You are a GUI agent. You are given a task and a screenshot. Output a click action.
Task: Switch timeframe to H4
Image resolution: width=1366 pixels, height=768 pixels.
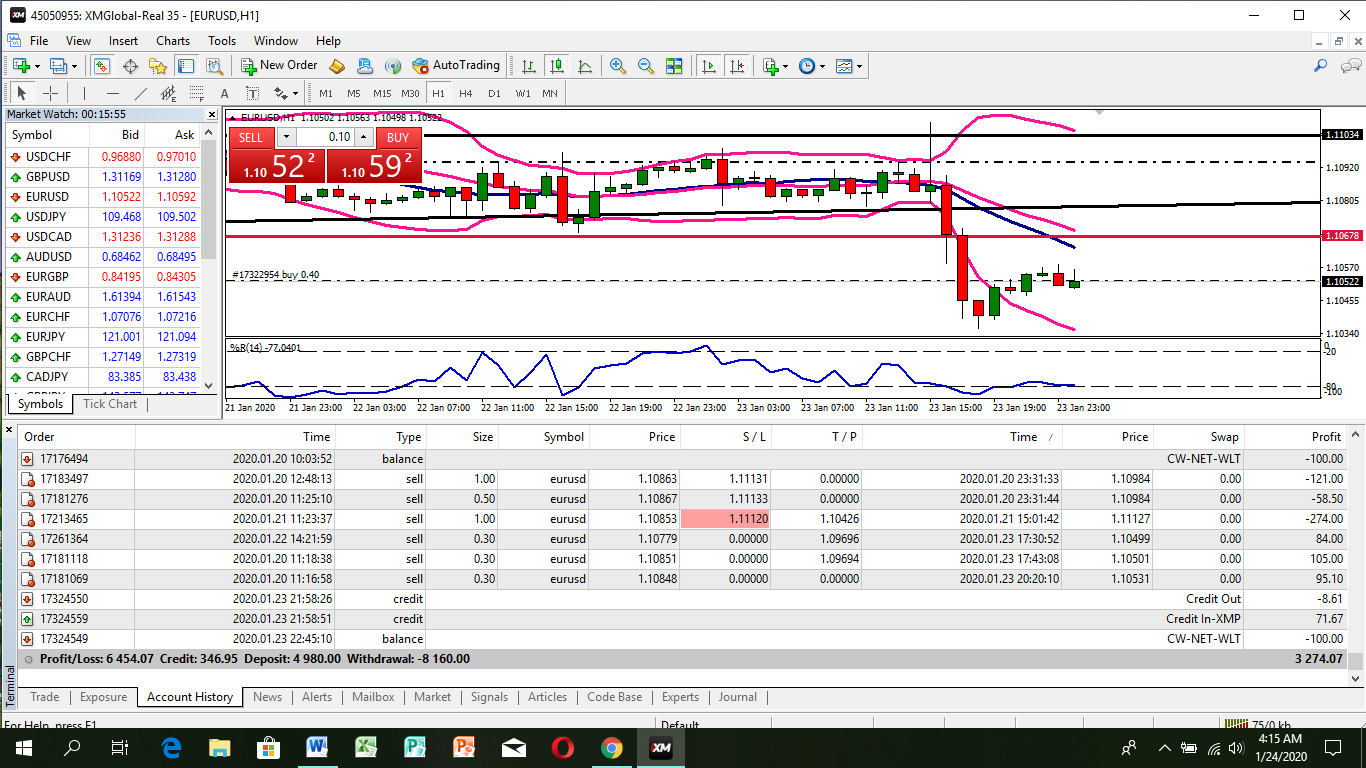466,93
